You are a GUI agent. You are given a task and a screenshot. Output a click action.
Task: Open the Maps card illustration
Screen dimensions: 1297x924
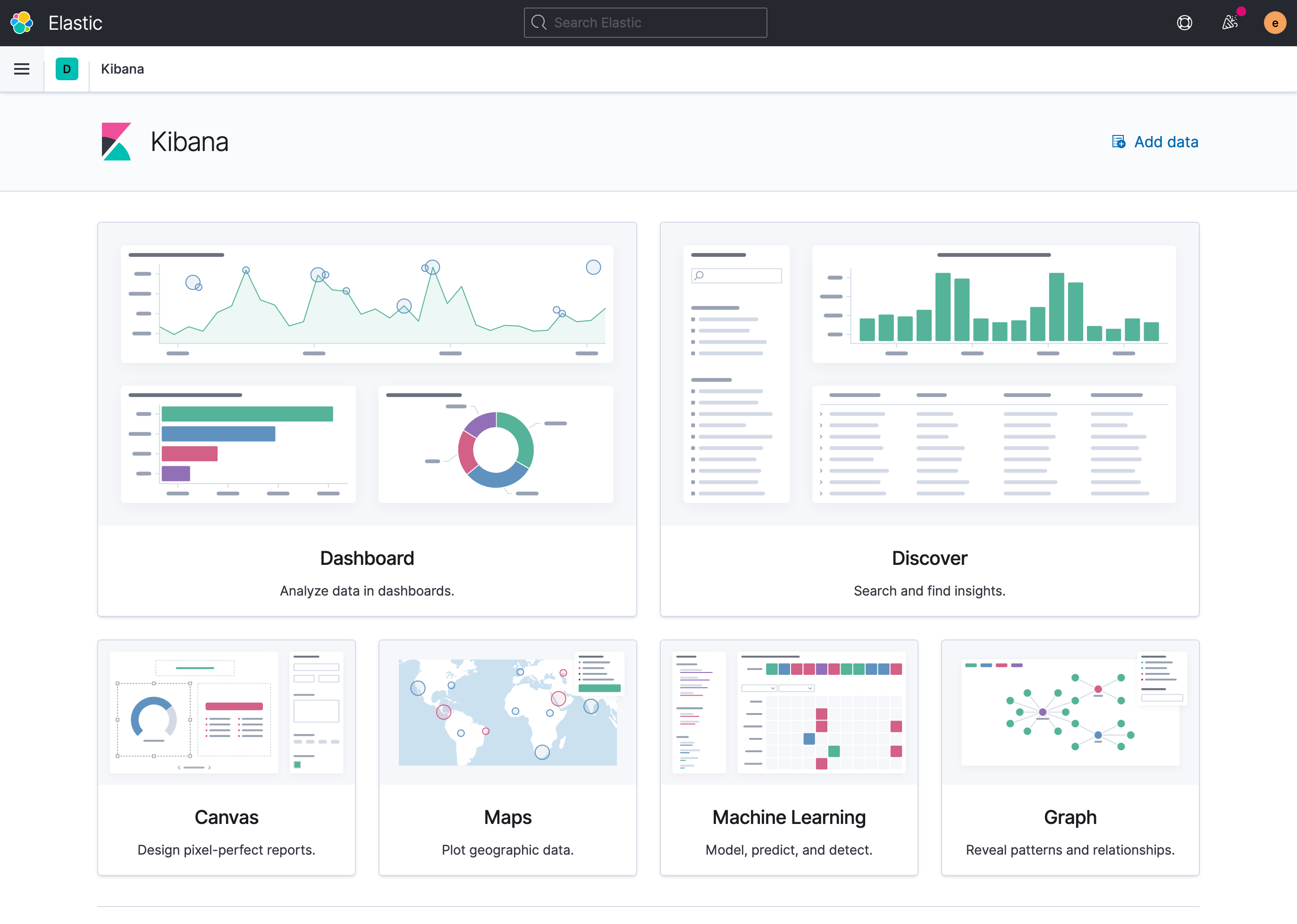click(x=507, y=711)
